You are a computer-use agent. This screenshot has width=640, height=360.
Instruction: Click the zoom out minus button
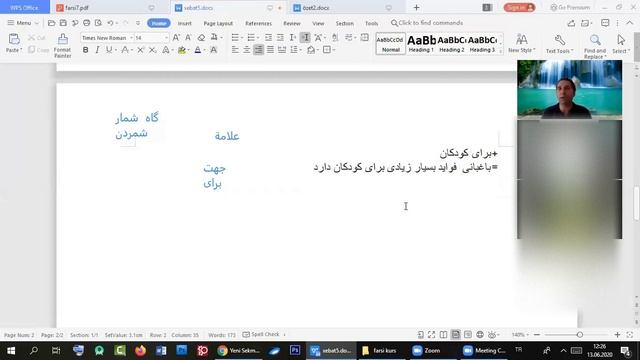click(537, 335)
